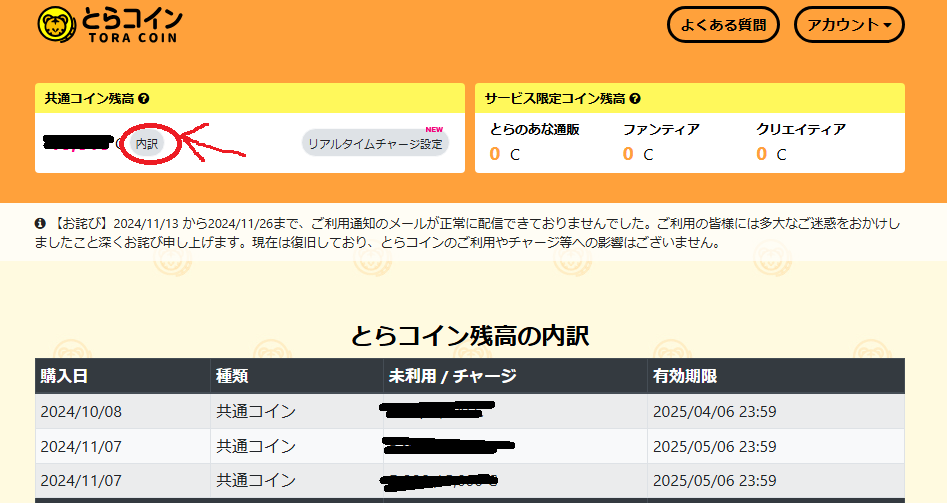Select the クリエイティア service label
The width and height of the screenshot is (947, 503).
coord(801,129)
